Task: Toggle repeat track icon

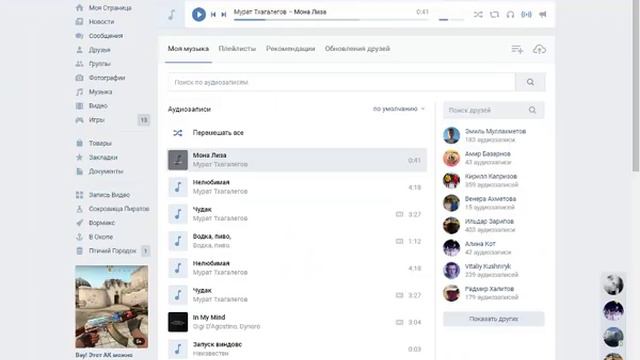Action: [x=494, y=15]
